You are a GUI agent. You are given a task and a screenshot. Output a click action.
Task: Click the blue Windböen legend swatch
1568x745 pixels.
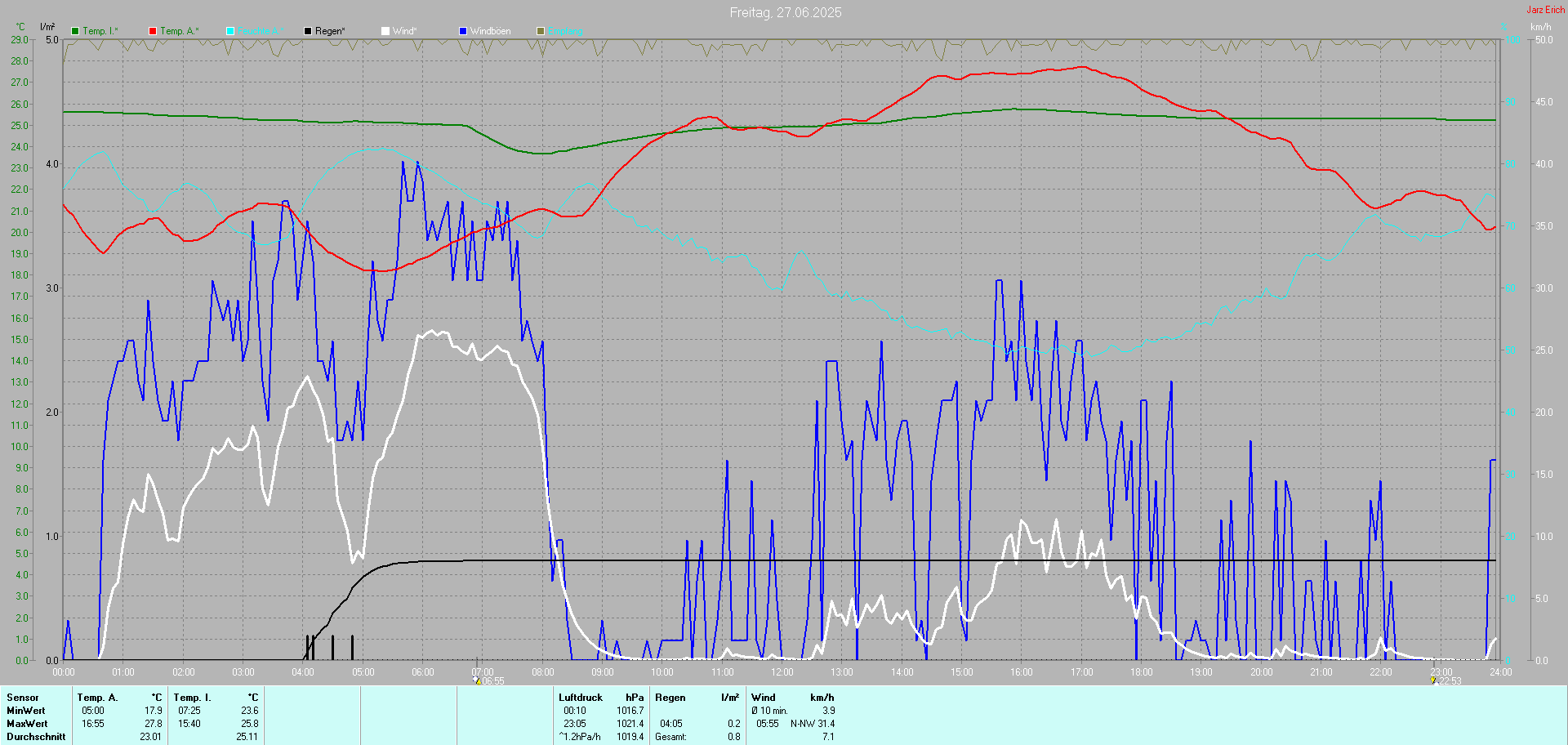pyautogui.click(x=463, y=31)
